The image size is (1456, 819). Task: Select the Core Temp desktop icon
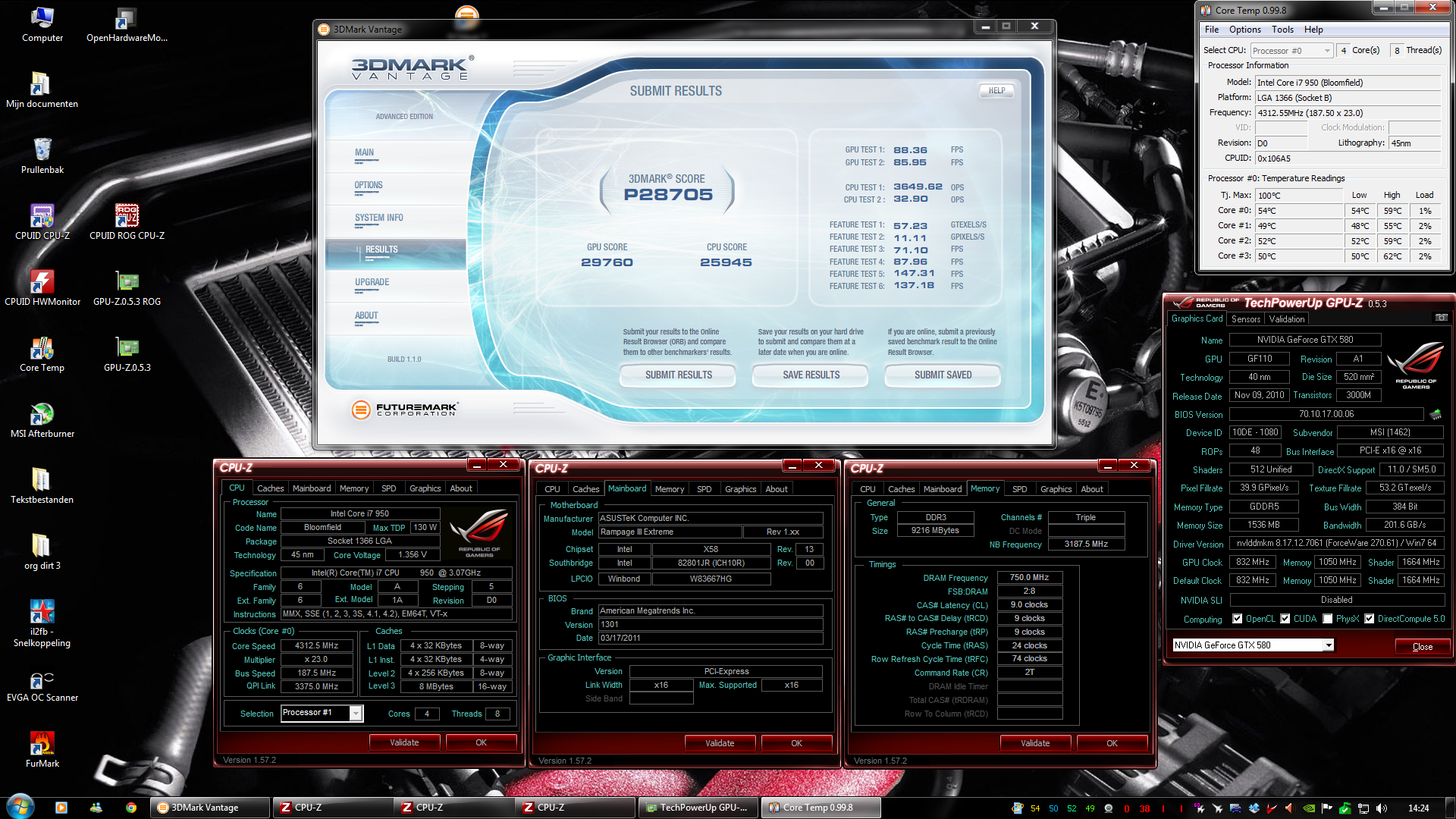tap(42, 354)
